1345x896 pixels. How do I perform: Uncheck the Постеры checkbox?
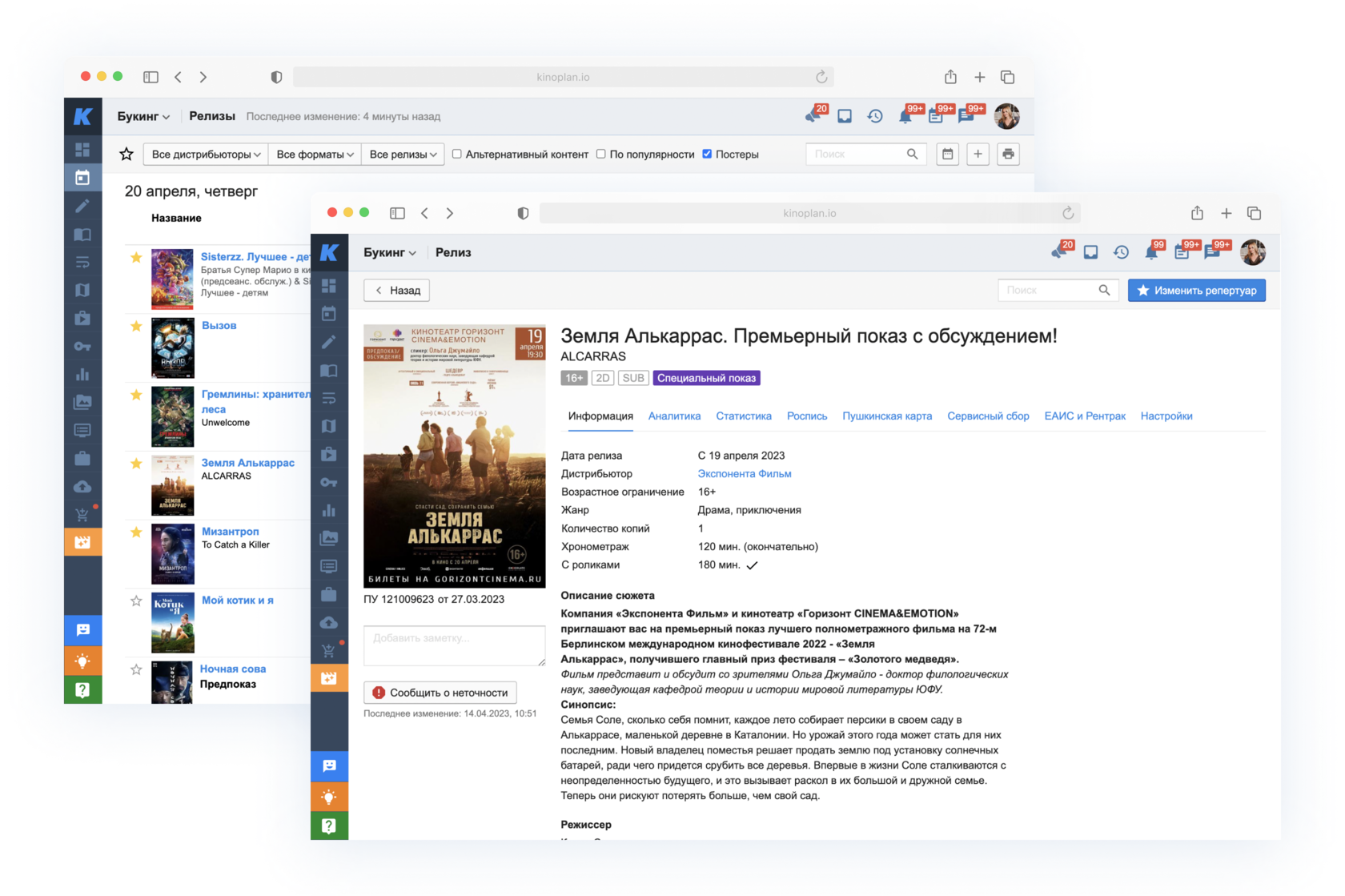[x=707, y=154]
